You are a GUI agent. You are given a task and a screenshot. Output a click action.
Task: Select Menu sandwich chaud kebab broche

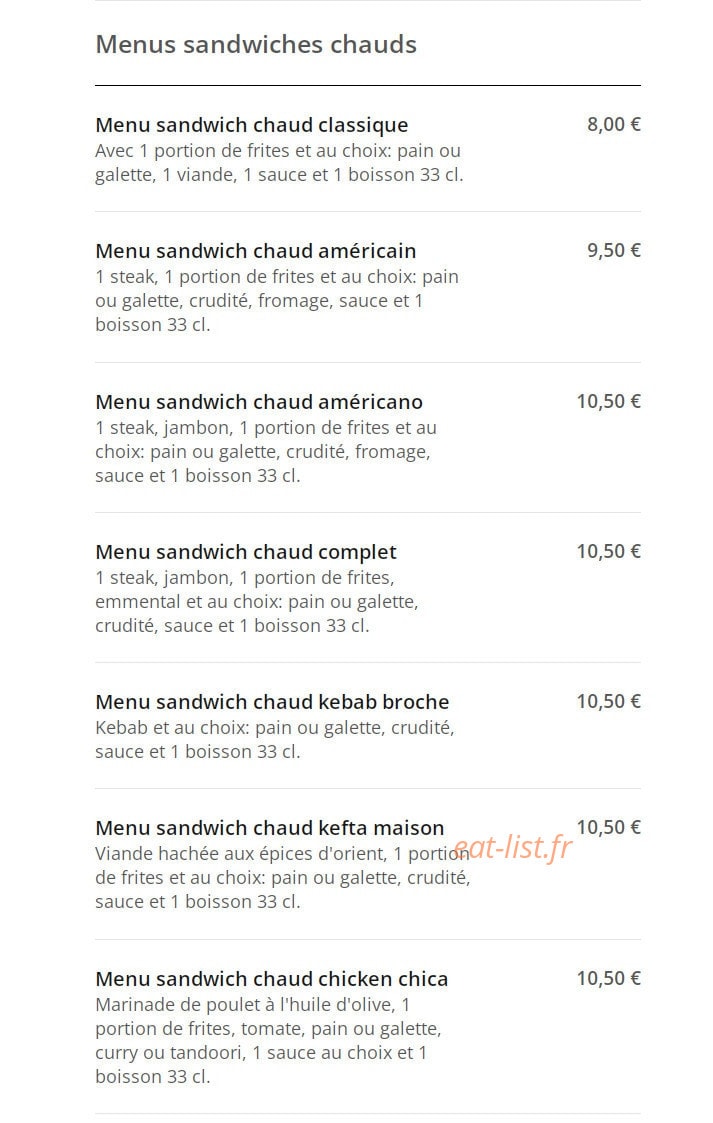[x=272, y=702]
